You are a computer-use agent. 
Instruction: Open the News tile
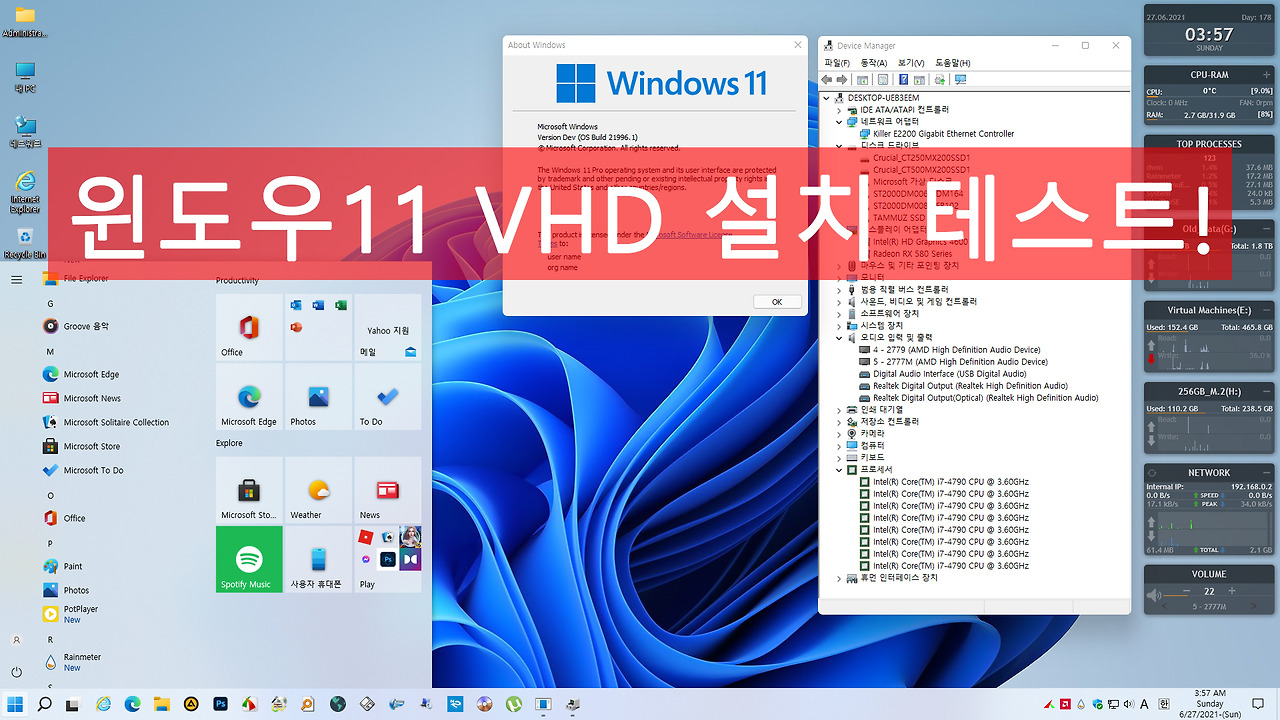click(387, 490)
